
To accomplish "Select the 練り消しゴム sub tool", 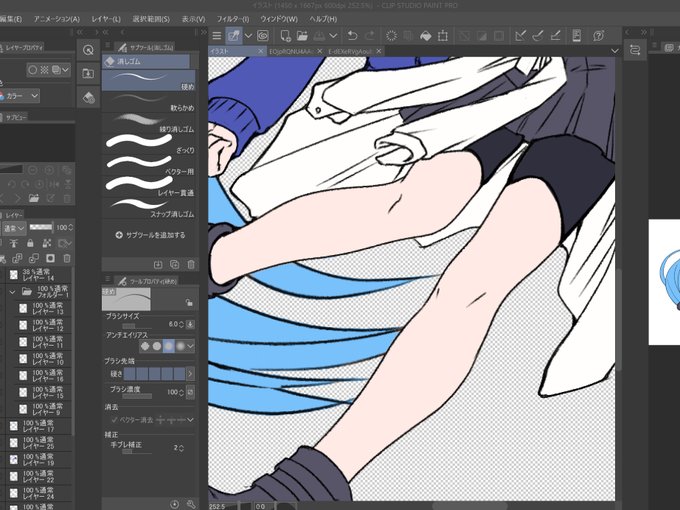I will pyautogui.click(x=148, y=124).
